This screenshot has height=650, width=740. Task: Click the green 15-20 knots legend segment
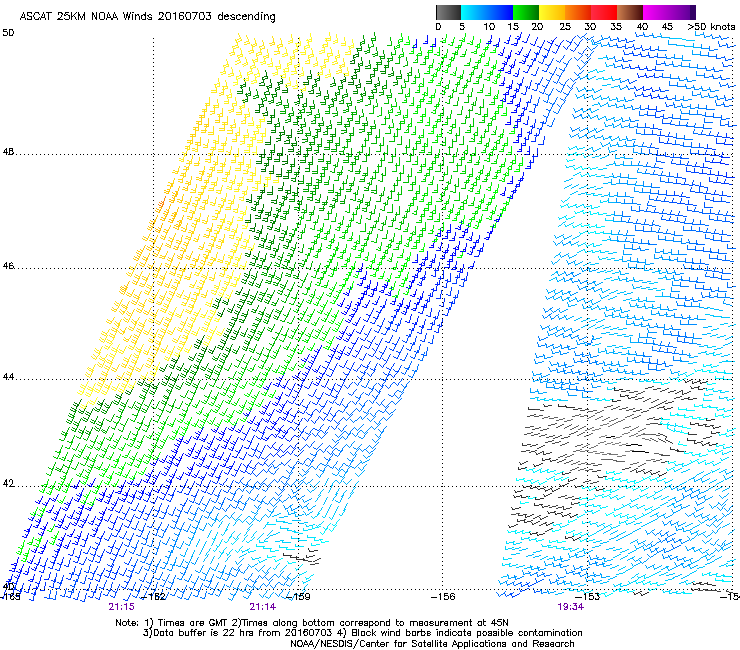526,12
